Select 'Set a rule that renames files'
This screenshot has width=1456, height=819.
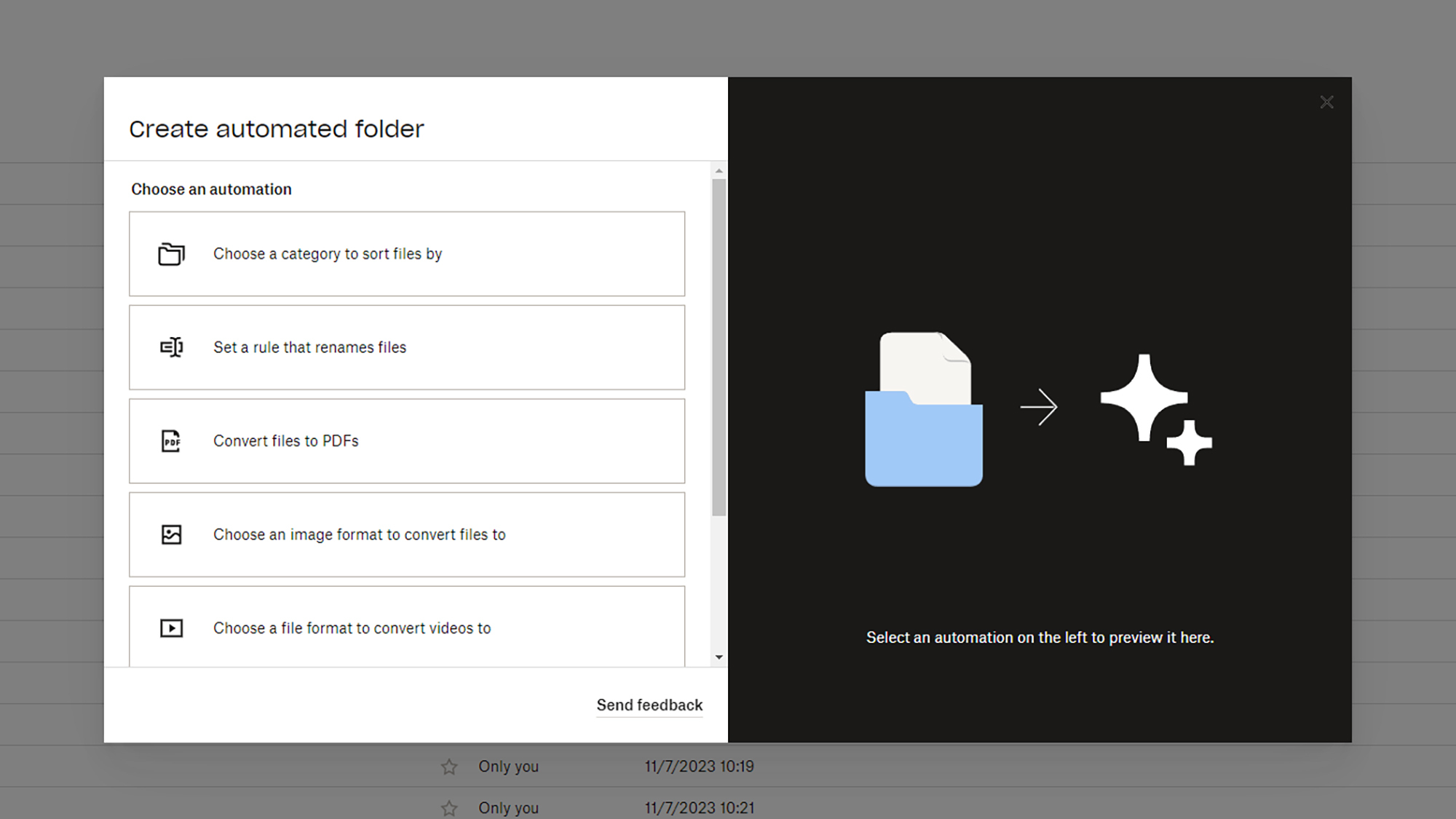(x=407, y=347)
